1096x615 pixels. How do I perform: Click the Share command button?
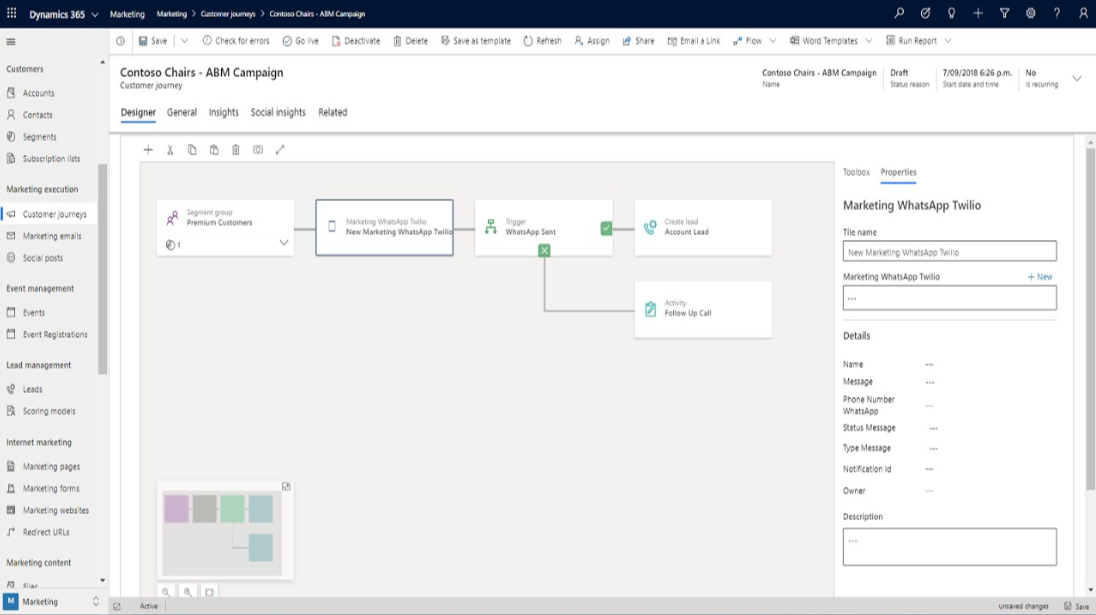[639, 41]
